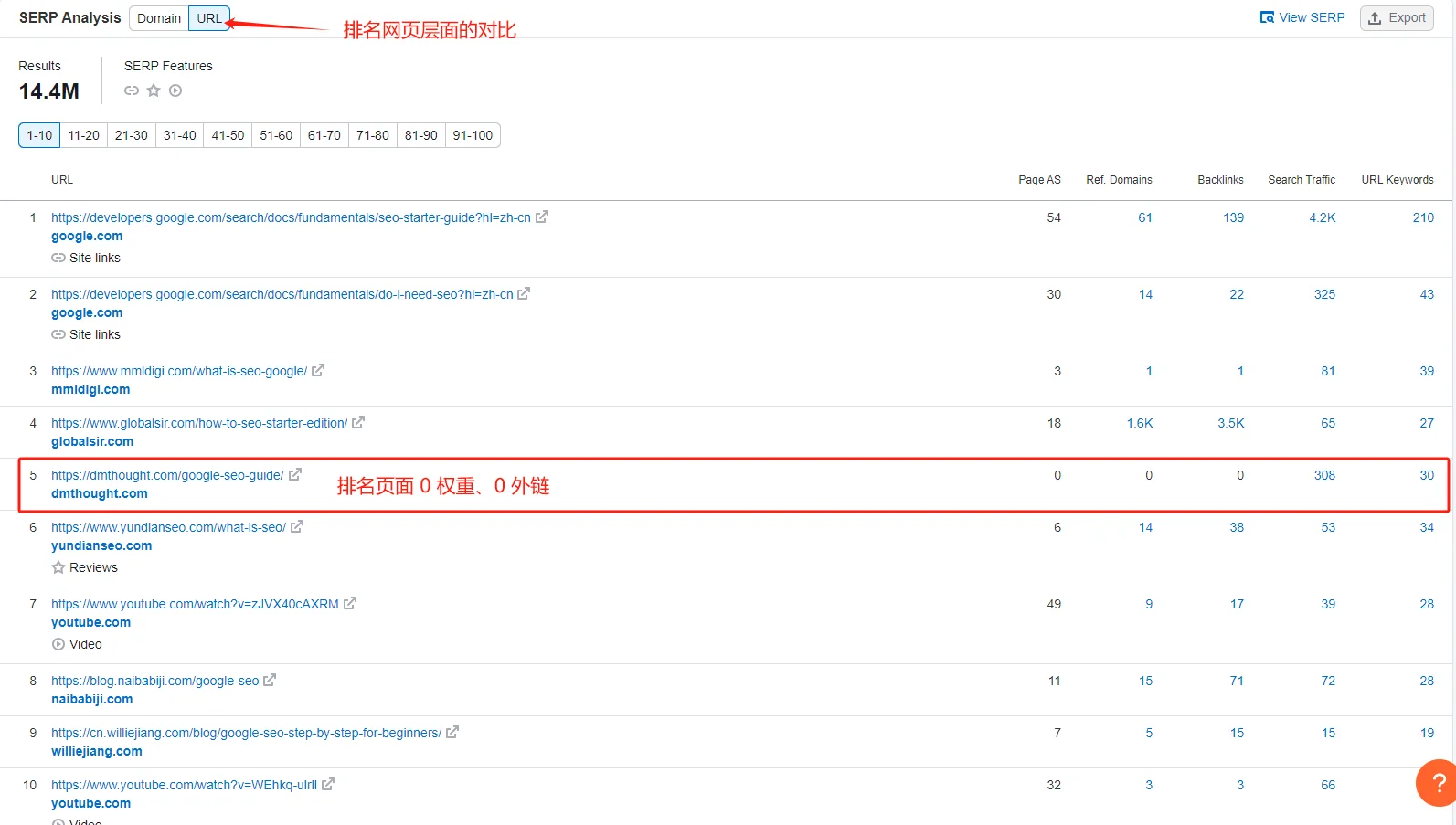Open the dmthought google-seo-guide URL
The image size is (1456, 825).
point(167,475)
